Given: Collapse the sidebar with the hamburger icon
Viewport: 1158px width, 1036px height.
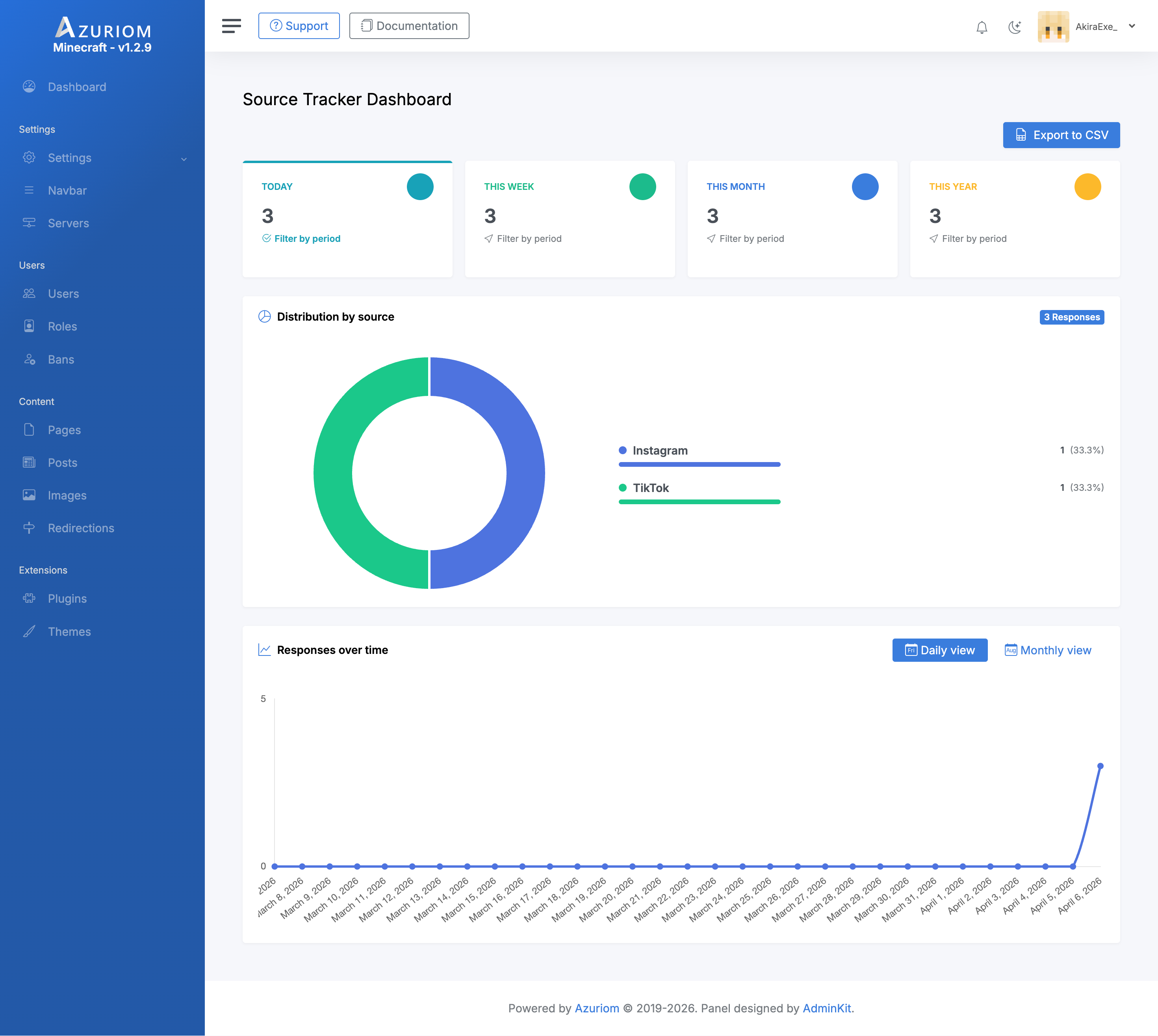Looking at the screenshot, I should pos(231,26).
